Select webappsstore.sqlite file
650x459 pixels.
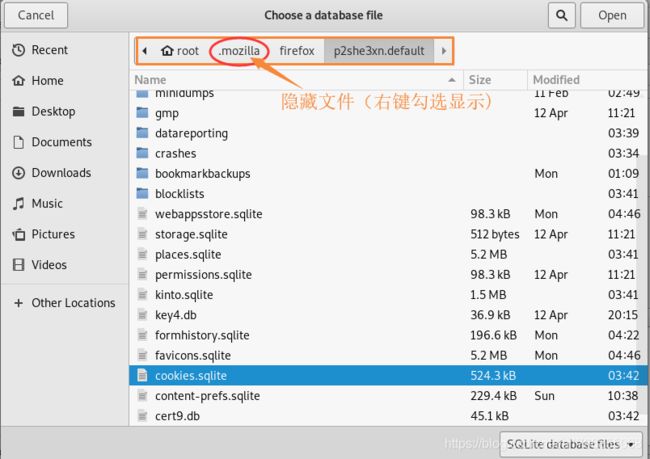[386, 214]
